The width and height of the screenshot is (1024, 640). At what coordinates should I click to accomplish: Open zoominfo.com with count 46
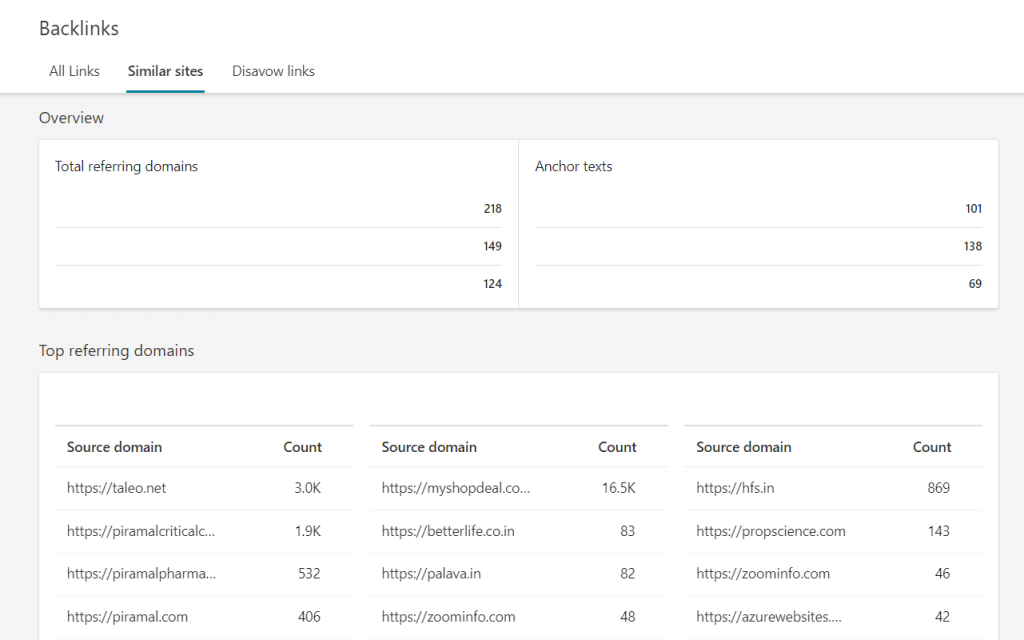763,573
